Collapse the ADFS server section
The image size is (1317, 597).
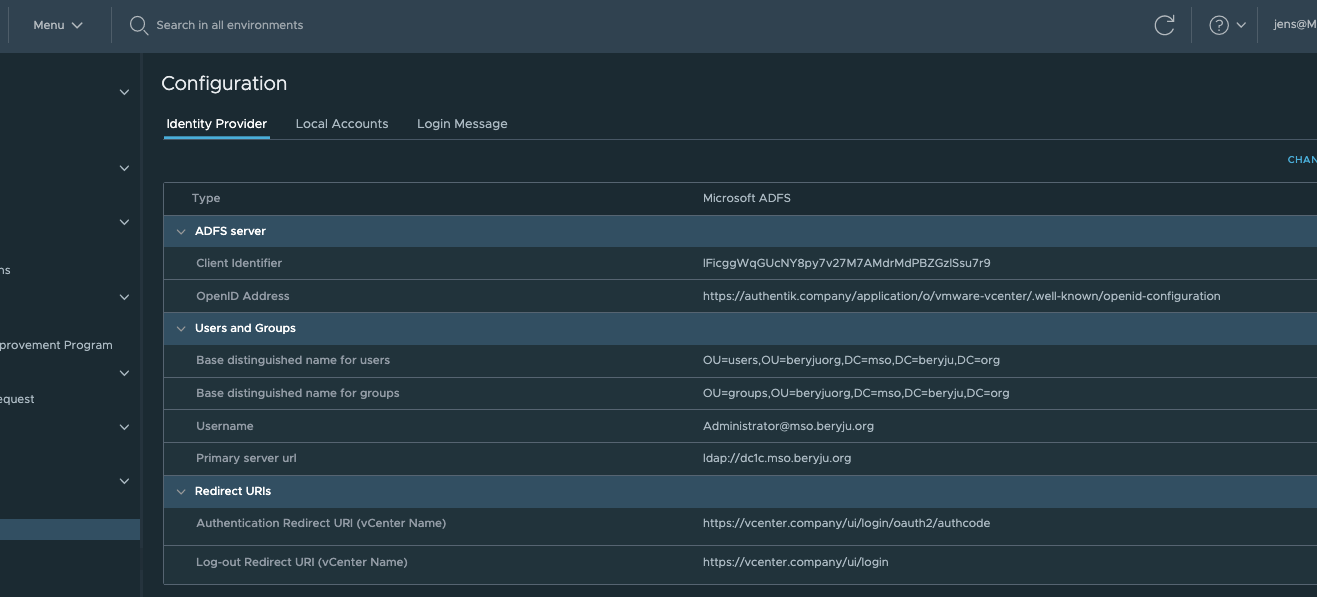181,231
